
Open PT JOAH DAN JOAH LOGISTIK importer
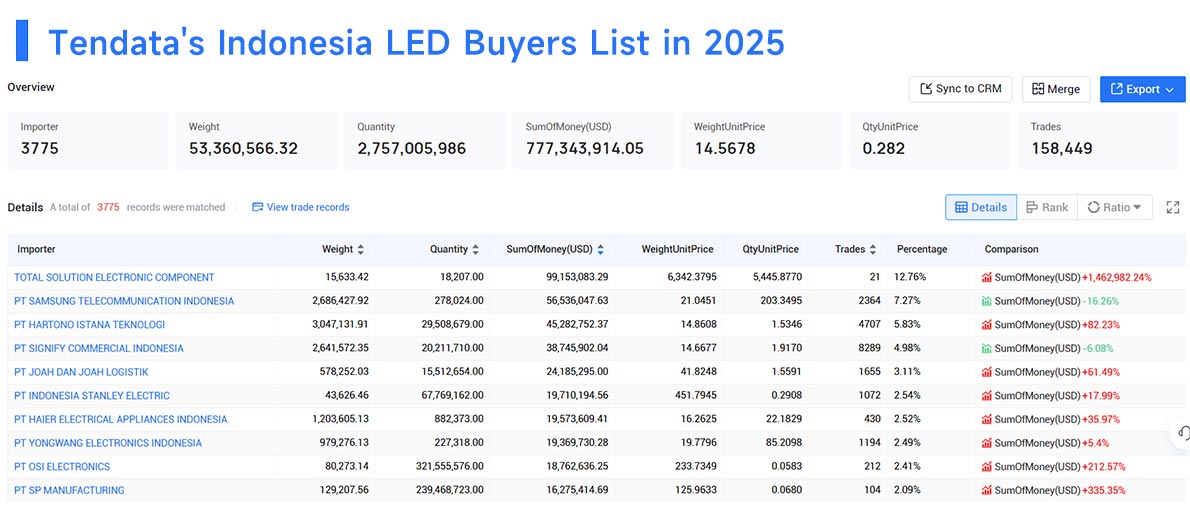(81, 372)
